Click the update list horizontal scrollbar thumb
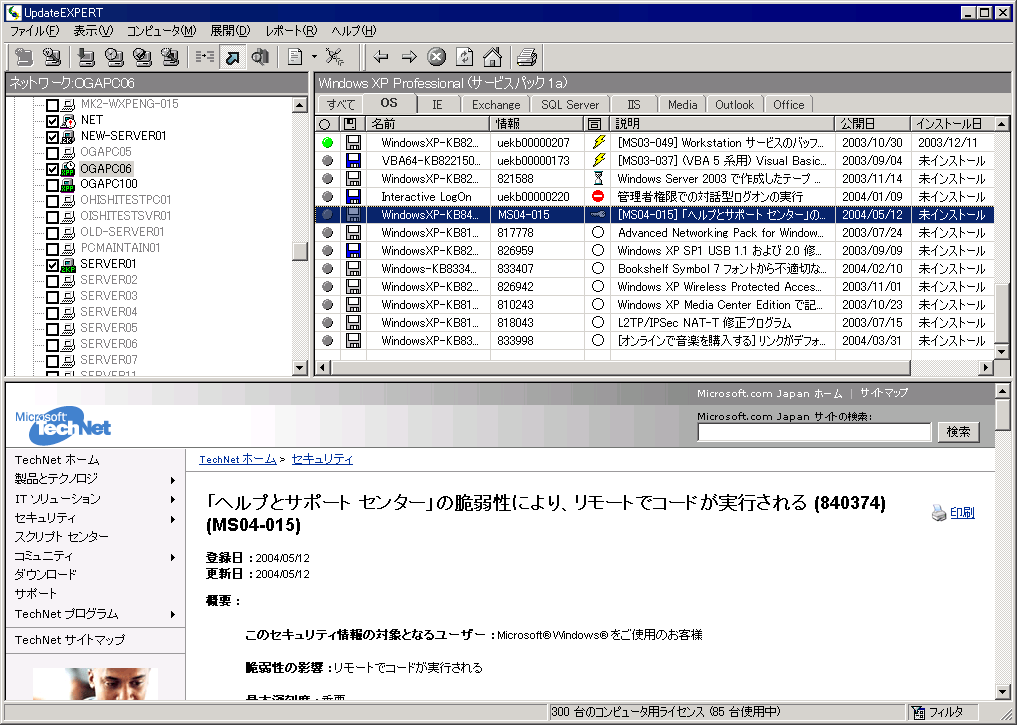Screen dimensions: 1017x725 (x=621, y=368)
